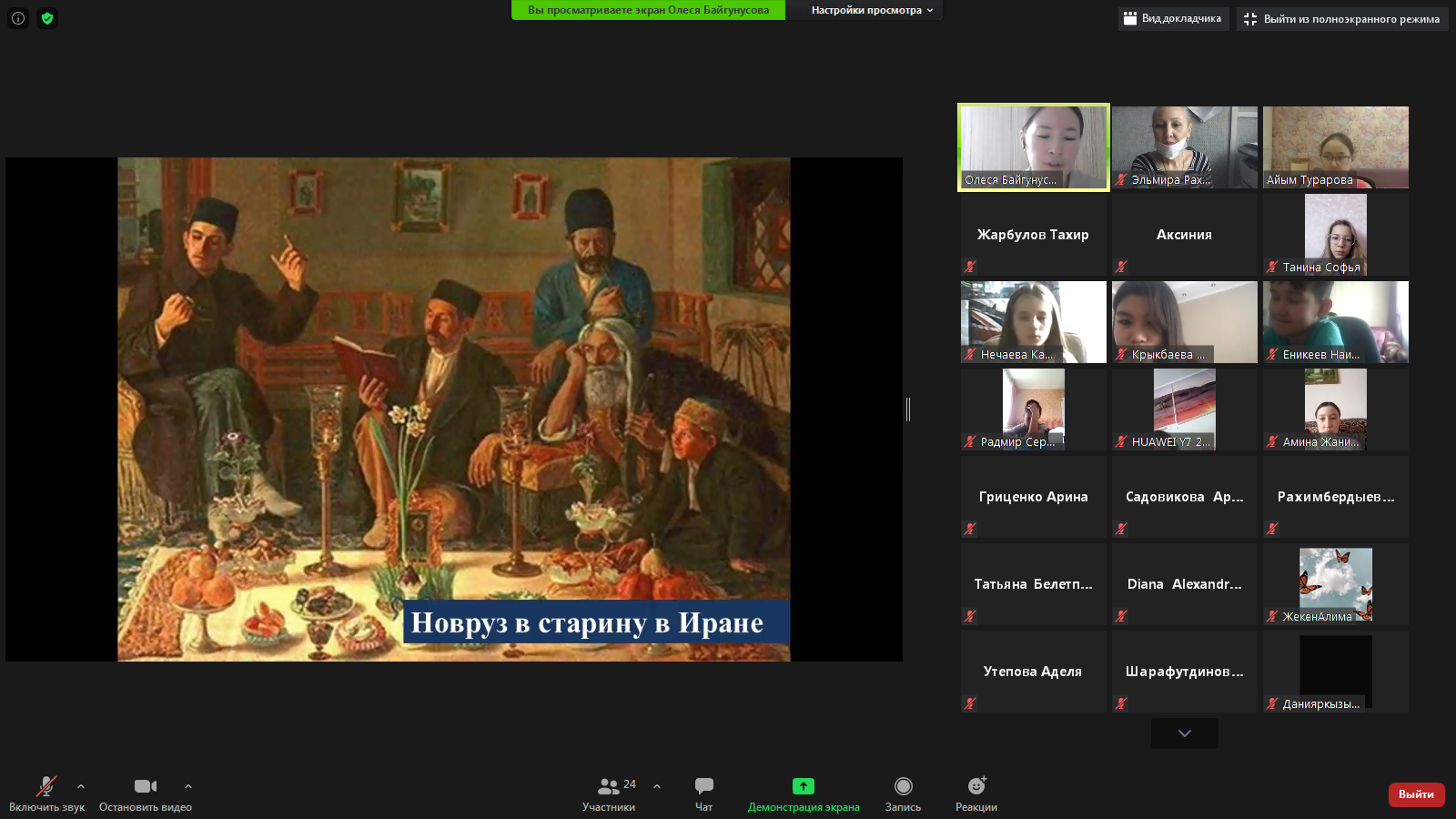1456x819 pixels.
Task: Click muted mic icon on Татьяна Белетп tile
Action: tap(970, 616)
